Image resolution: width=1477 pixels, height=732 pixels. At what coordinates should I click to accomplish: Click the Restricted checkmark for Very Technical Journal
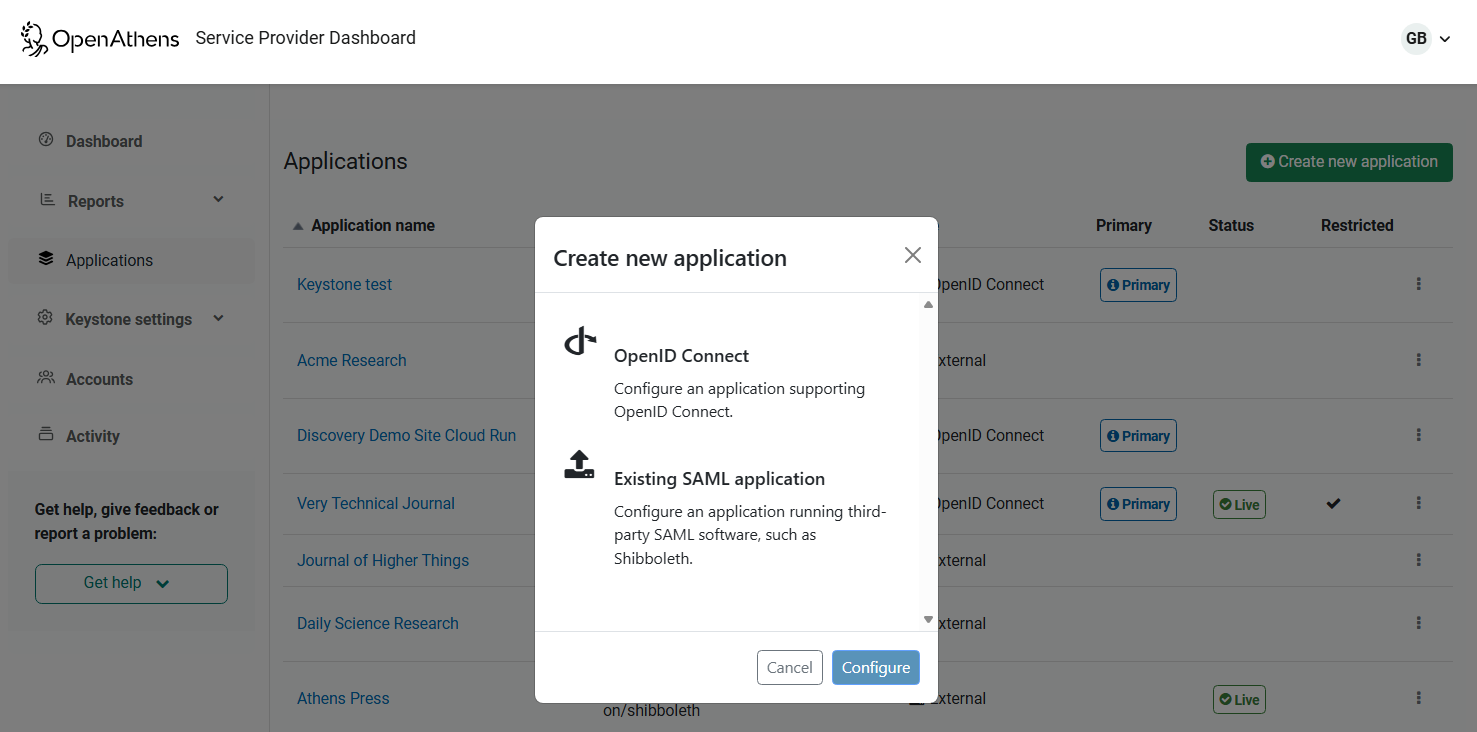coord(1333,504)
